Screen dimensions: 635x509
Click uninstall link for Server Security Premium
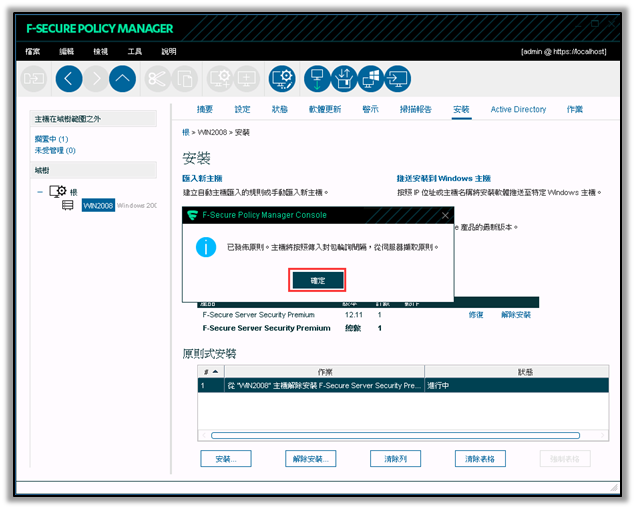(x=516, y=315)
